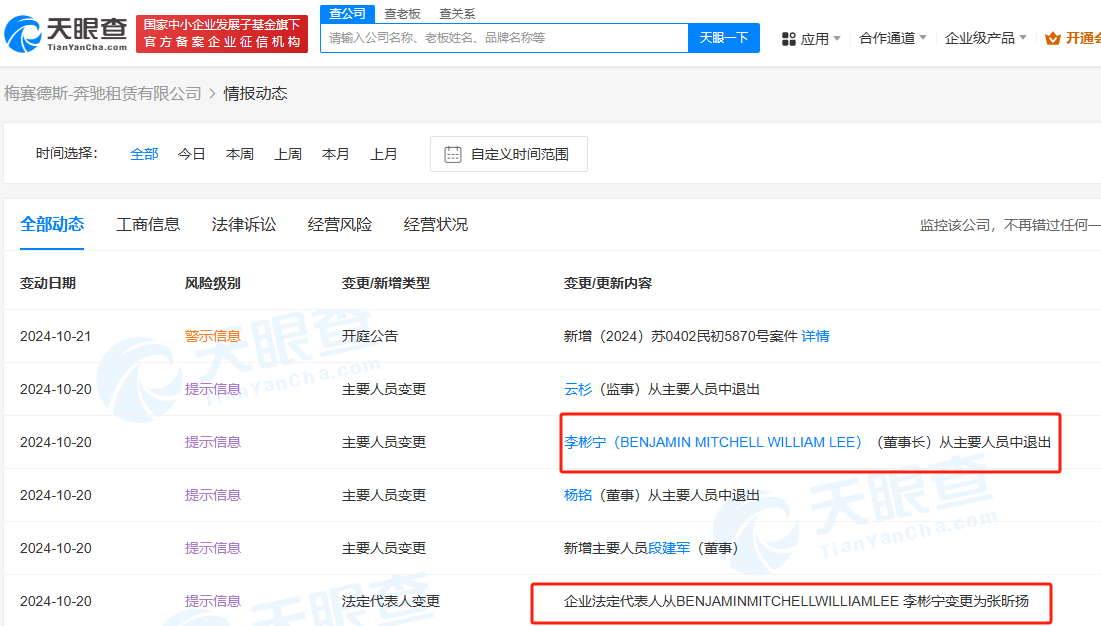Click the 国家中小企业发展子基金 banner
This screenshot has width=1101, height=626.
coord(222,34)
